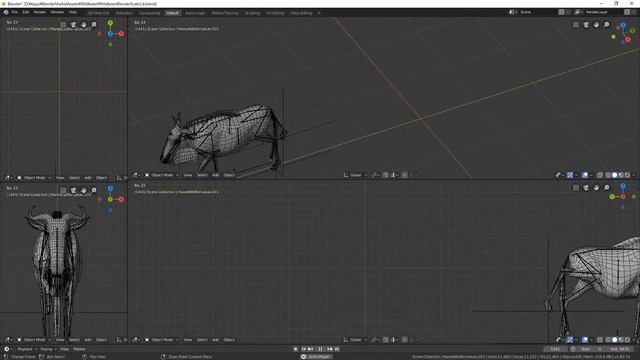
Task: Toggle camera view in top-left small viewport
Action: point(73,25)
